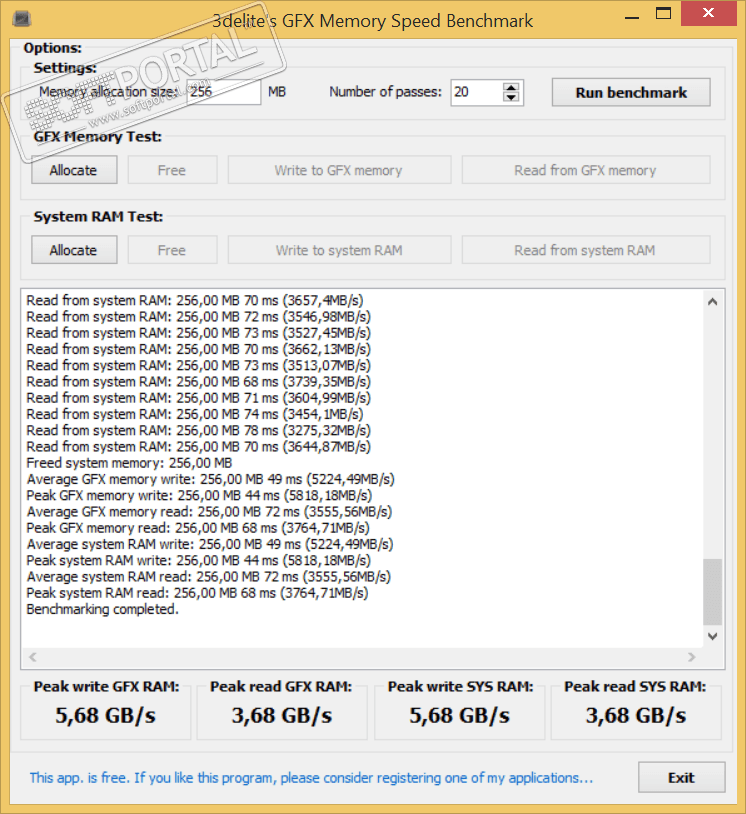Select the log line with 3454,1MB/s
Image resolution: width=746 pixels, height=814 pixels.
195,414
